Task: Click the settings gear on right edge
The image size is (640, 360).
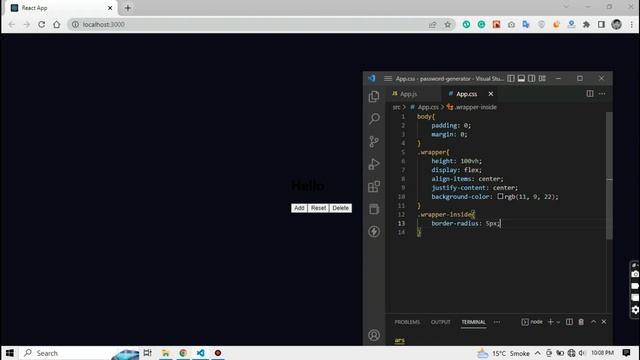Action: click(635, 310)
